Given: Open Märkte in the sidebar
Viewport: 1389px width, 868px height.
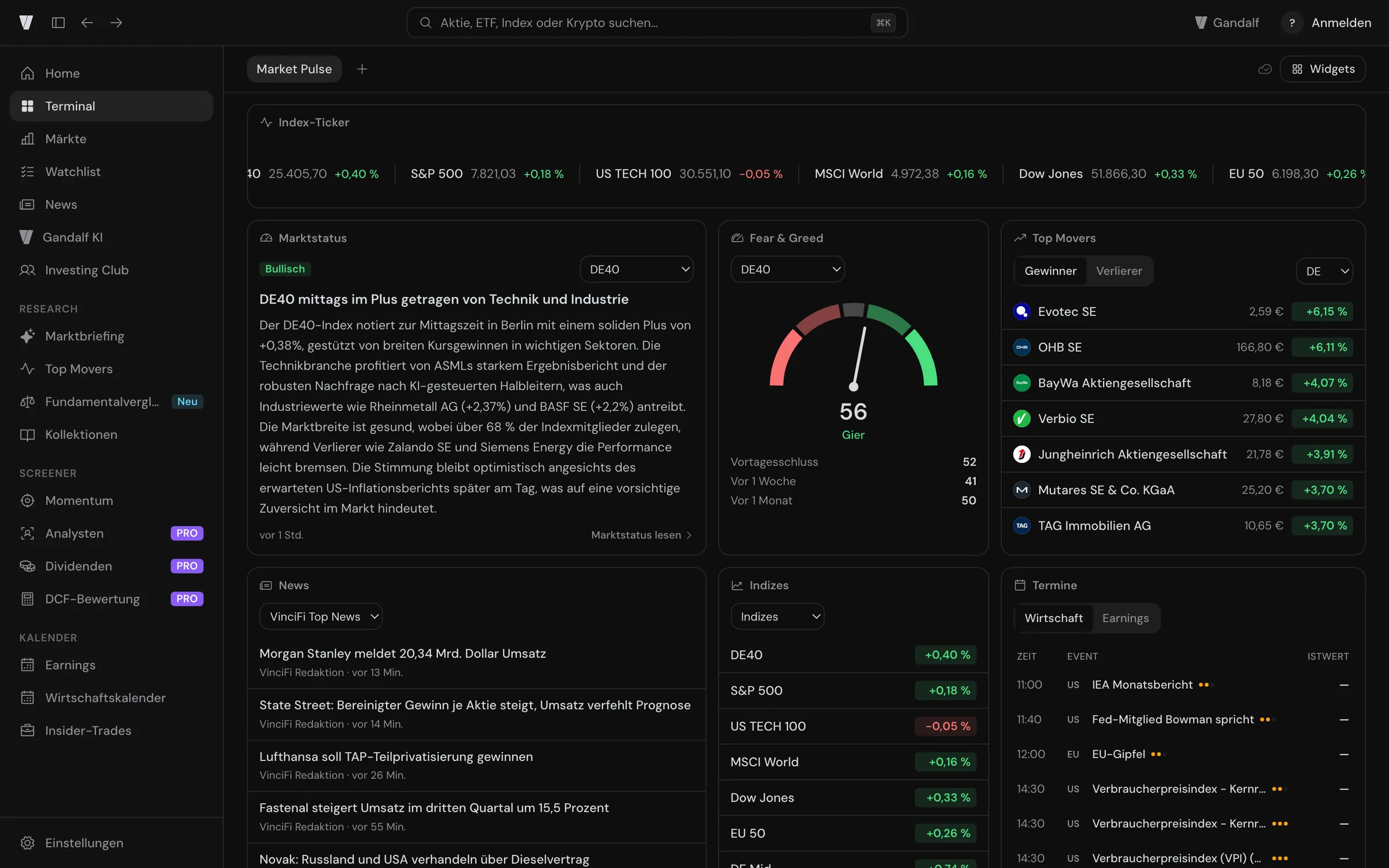Looking at the screenshot, I should [x=111, y=139].
